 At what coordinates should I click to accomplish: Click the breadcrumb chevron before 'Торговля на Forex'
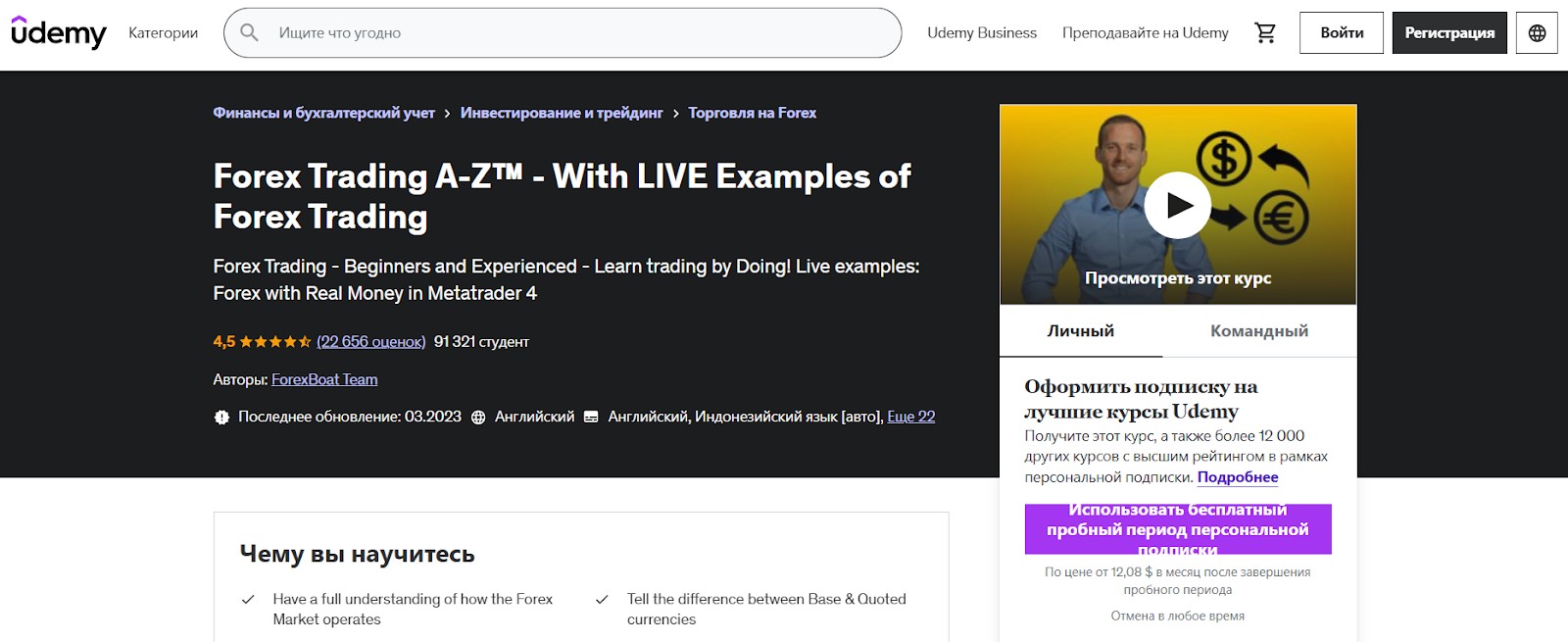tap(676, 114)
